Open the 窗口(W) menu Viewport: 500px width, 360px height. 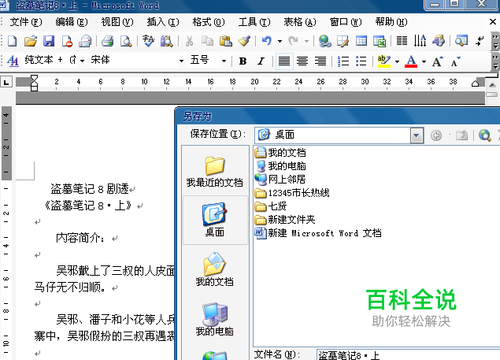point(346,22)
